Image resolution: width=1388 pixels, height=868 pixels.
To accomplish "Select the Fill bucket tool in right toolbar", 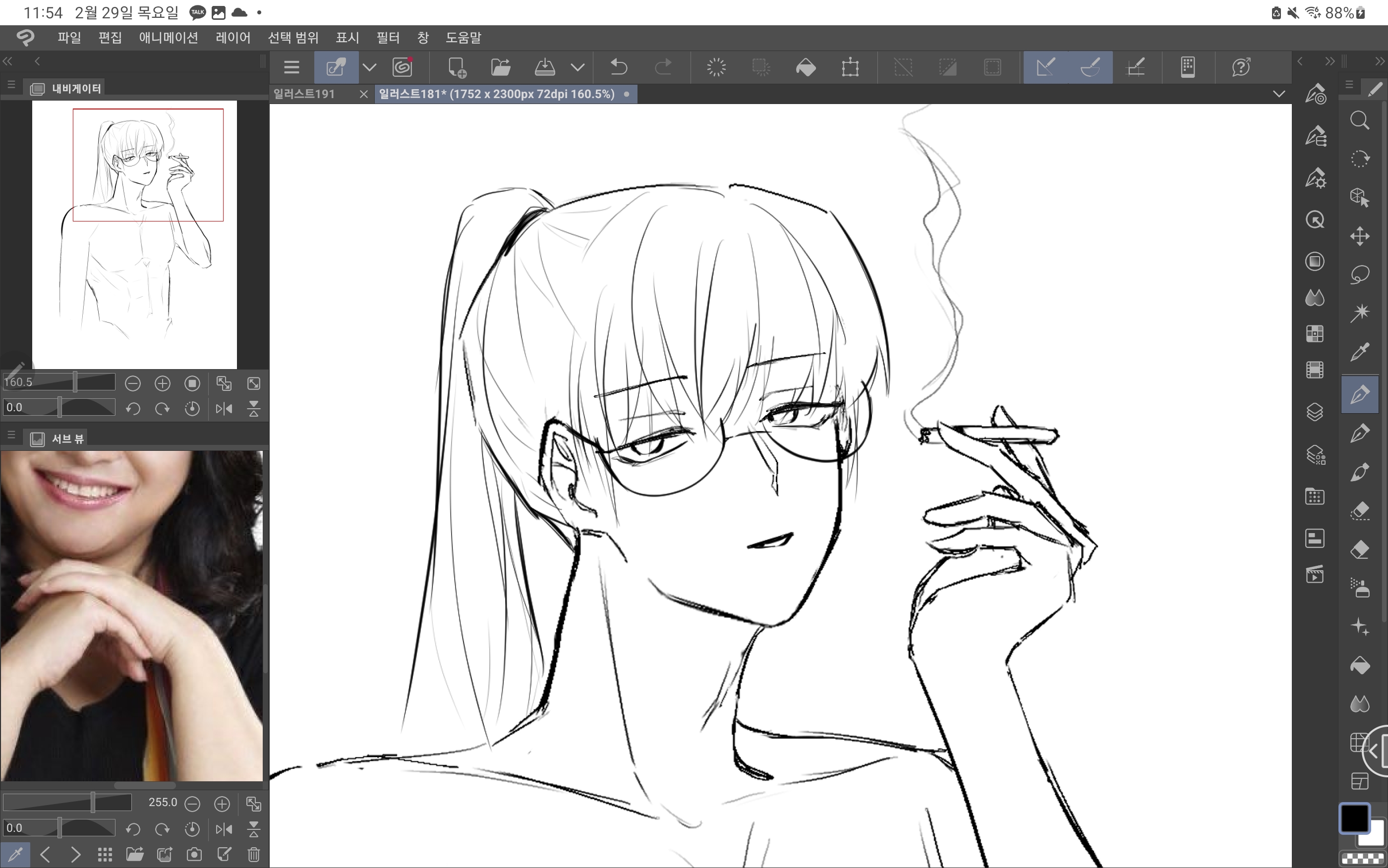I will (x=1359, y=665).
